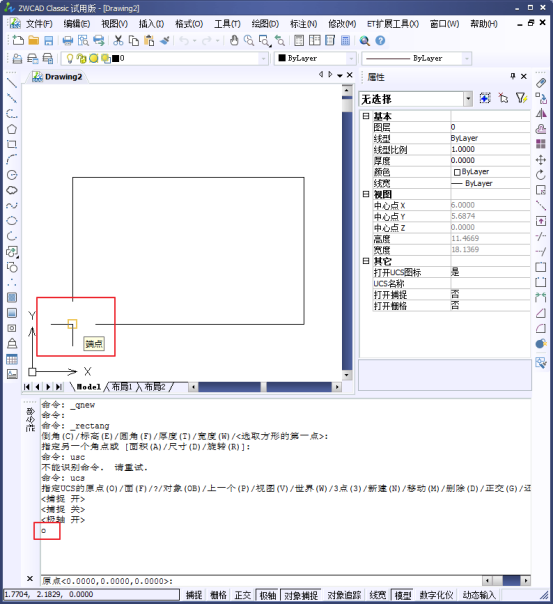Screen dimensions: 554x605
Task: Save drawing with the floppy disk icon
Action: click(49, 41)
